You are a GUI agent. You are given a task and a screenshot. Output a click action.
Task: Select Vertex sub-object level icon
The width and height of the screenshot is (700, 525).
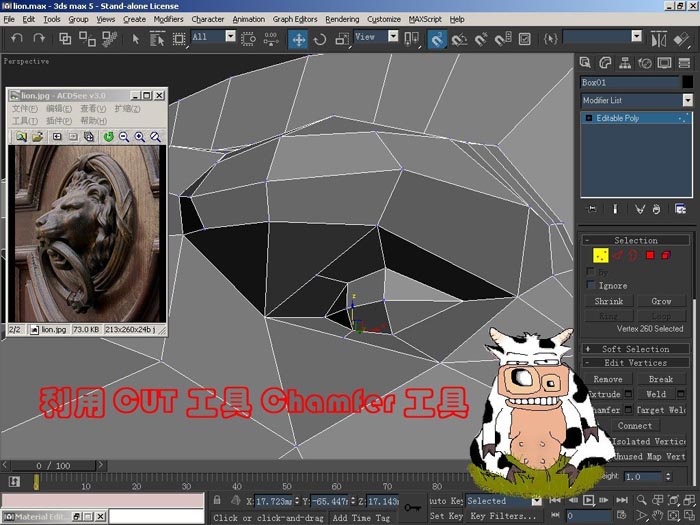coord(600,255)
